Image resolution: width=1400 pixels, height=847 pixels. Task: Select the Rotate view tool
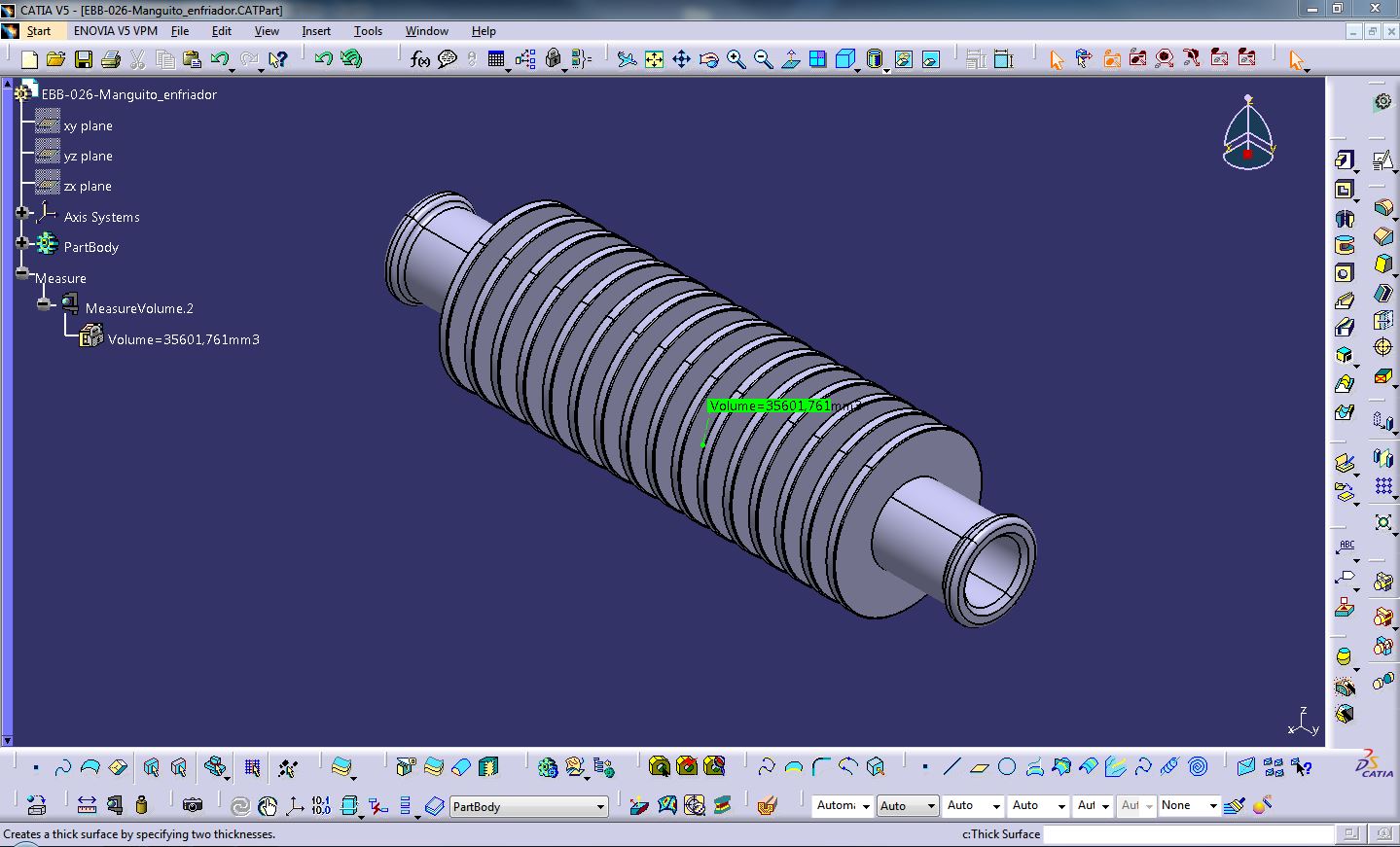(709, 59)
